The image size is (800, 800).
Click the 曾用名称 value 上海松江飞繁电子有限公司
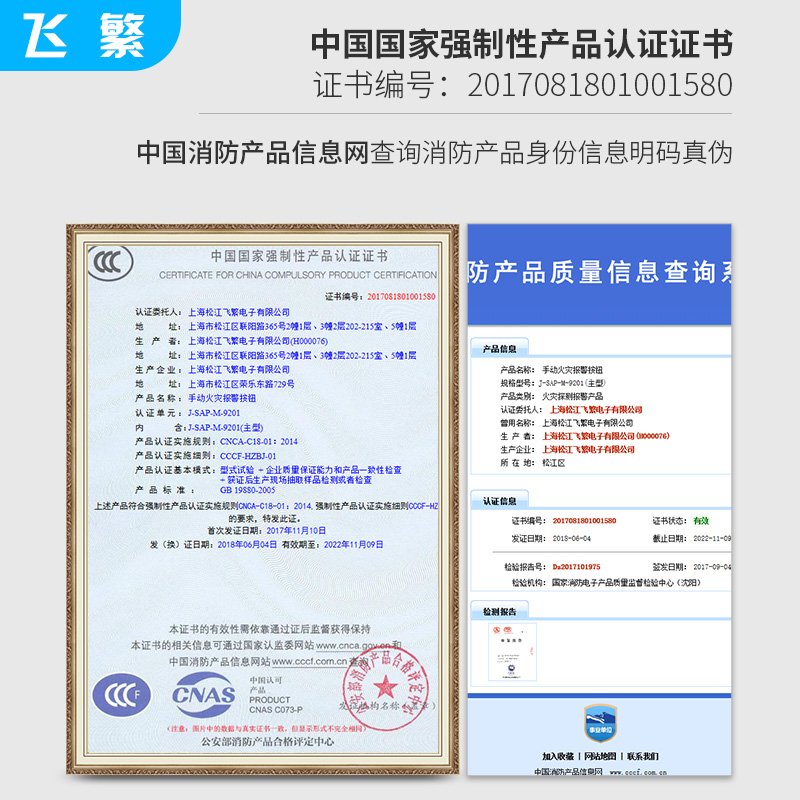[587, 423]
